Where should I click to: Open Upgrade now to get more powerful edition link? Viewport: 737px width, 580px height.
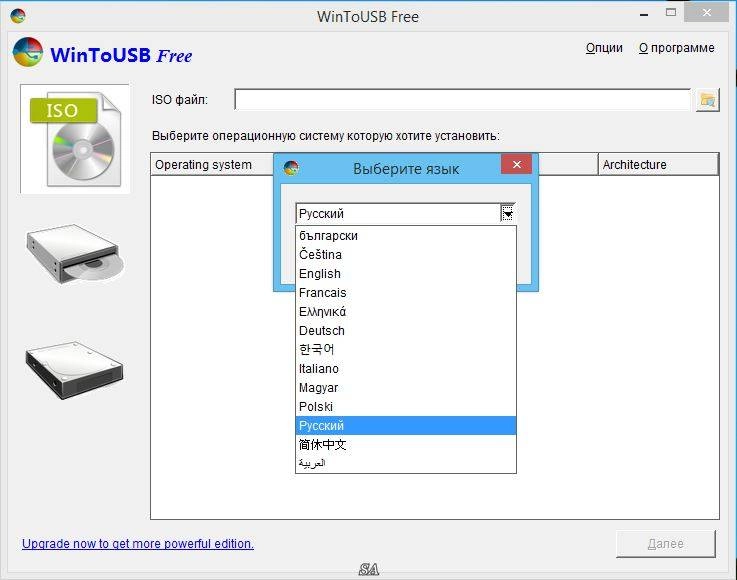click(x=138, y=544)
